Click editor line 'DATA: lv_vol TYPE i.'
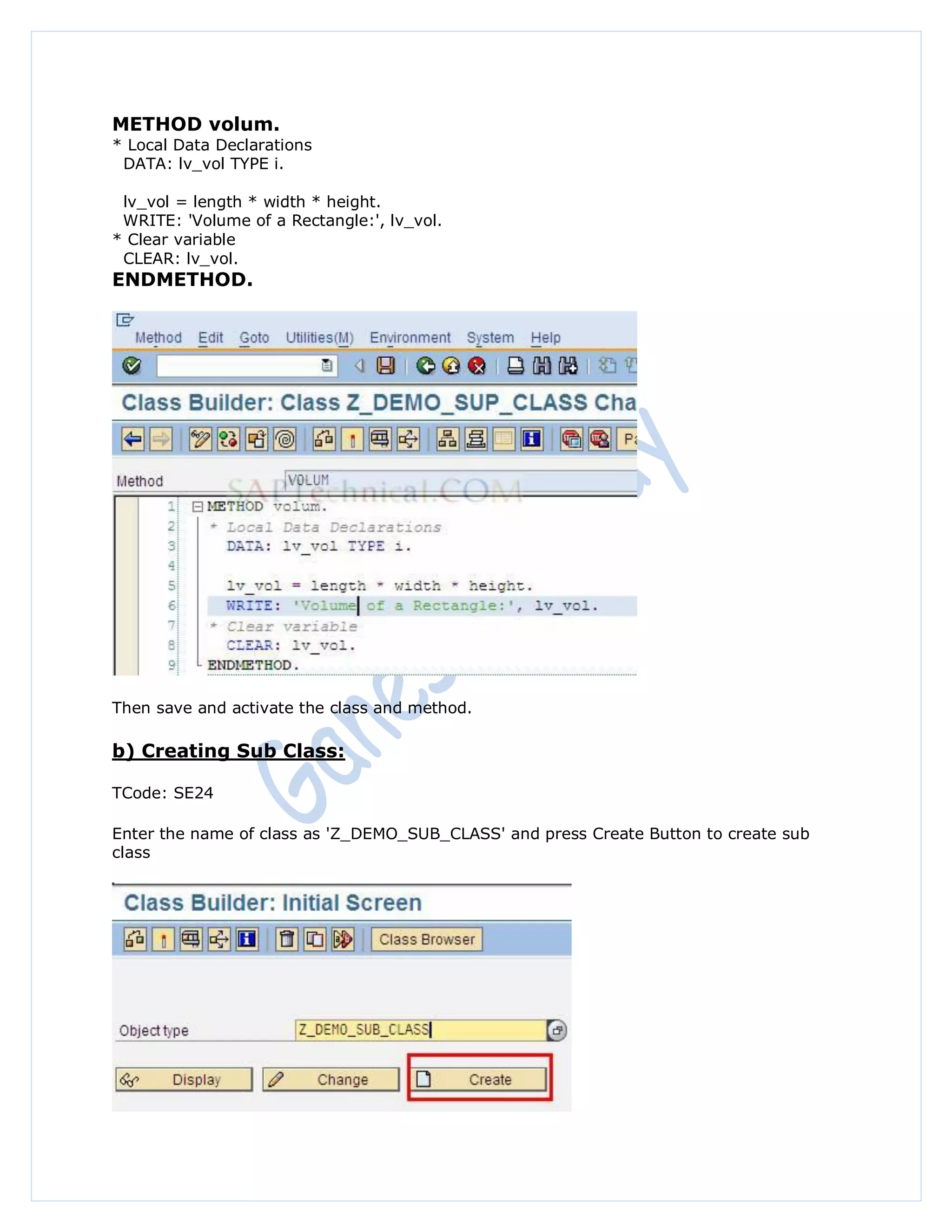 click(318, 546)
